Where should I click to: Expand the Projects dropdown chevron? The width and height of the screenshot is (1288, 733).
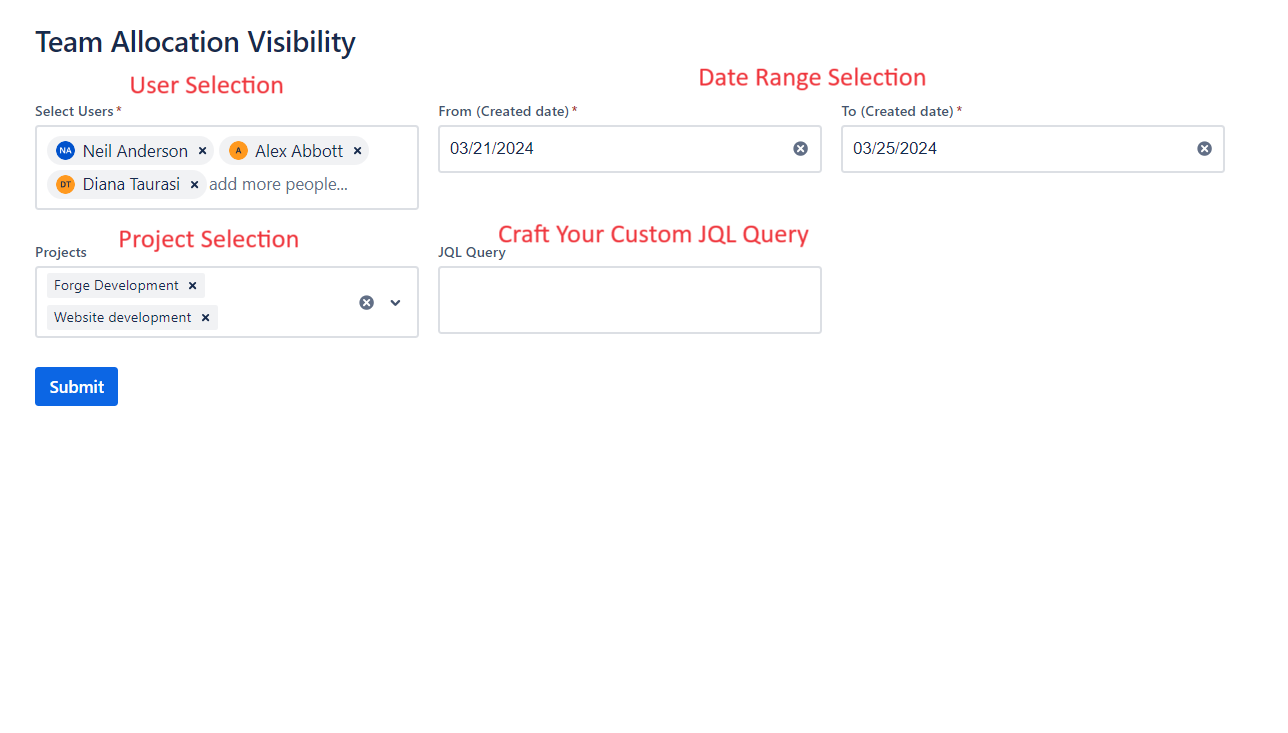tap(395, 302)
